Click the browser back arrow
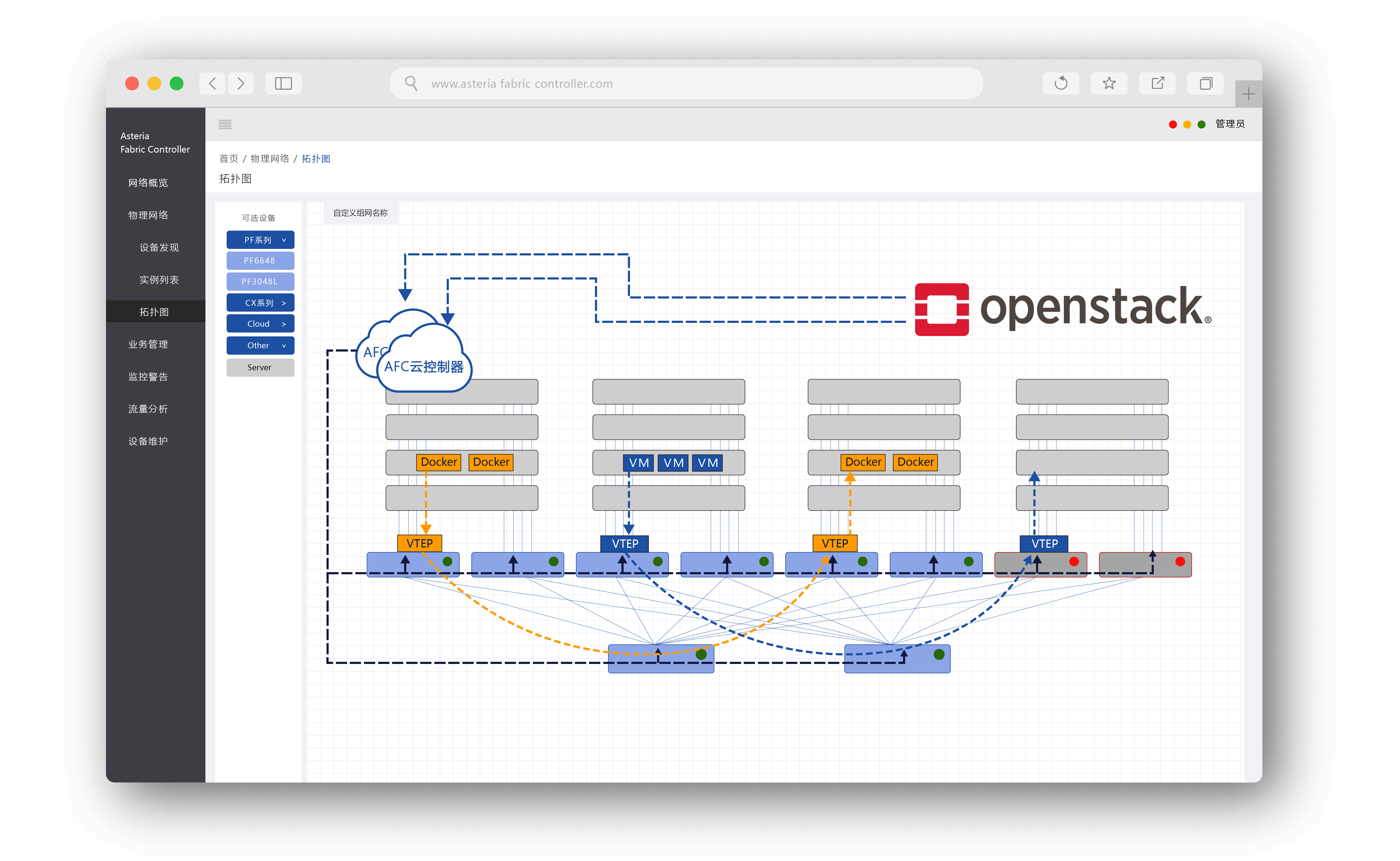This screenshot has height=861, width=1400. (x=212, y=84)
